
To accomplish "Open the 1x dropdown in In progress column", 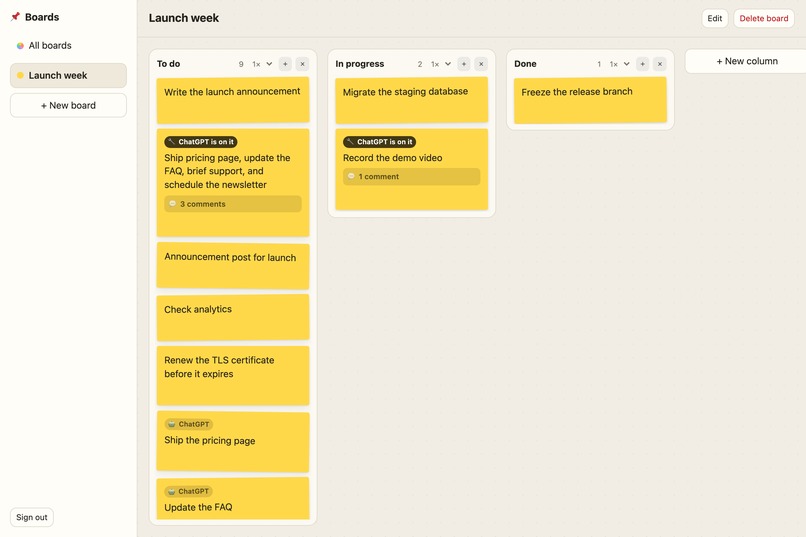I will (441, 64).
